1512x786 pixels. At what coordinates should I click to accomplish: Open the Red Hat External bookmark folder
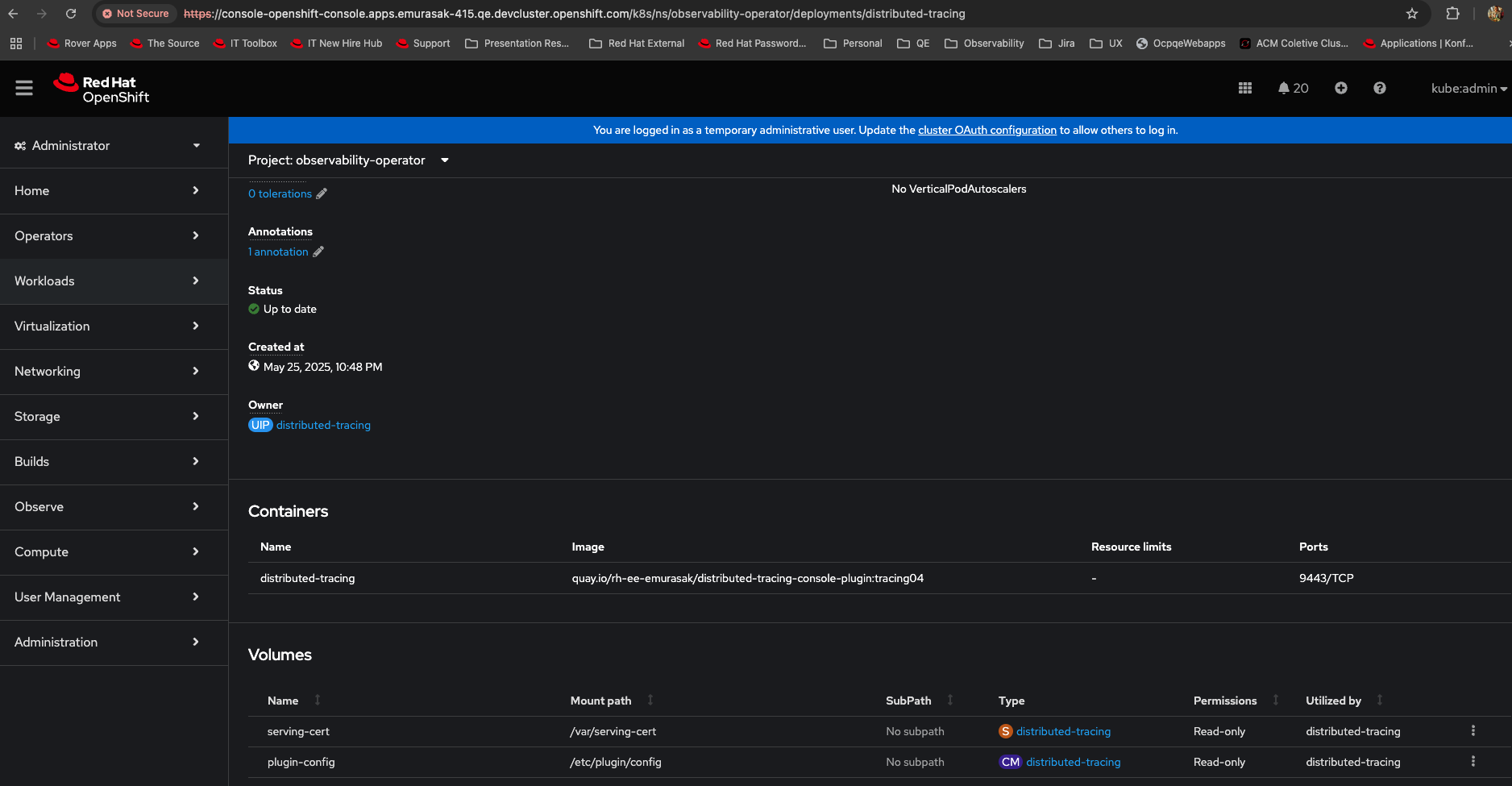pos(637,44)
